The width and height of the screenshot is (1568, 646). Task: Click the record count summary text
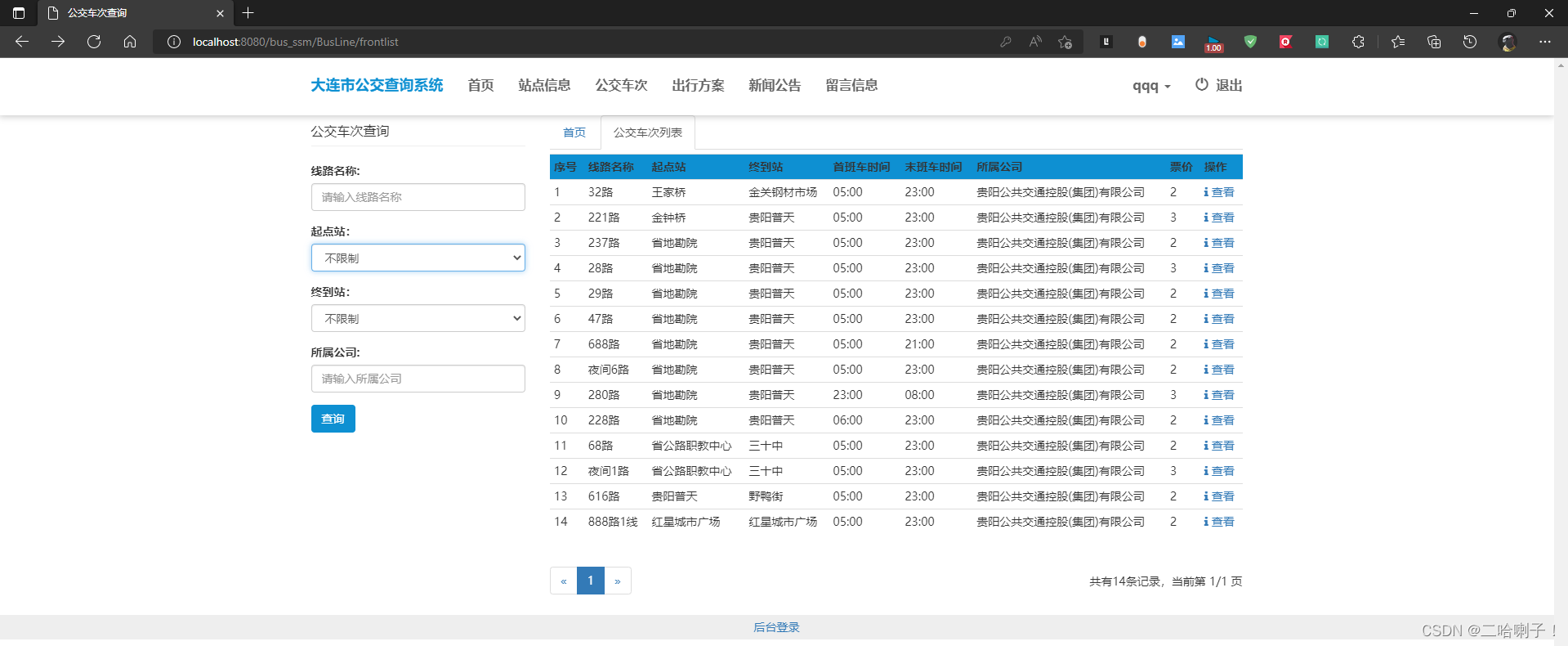coord(1166,581)
